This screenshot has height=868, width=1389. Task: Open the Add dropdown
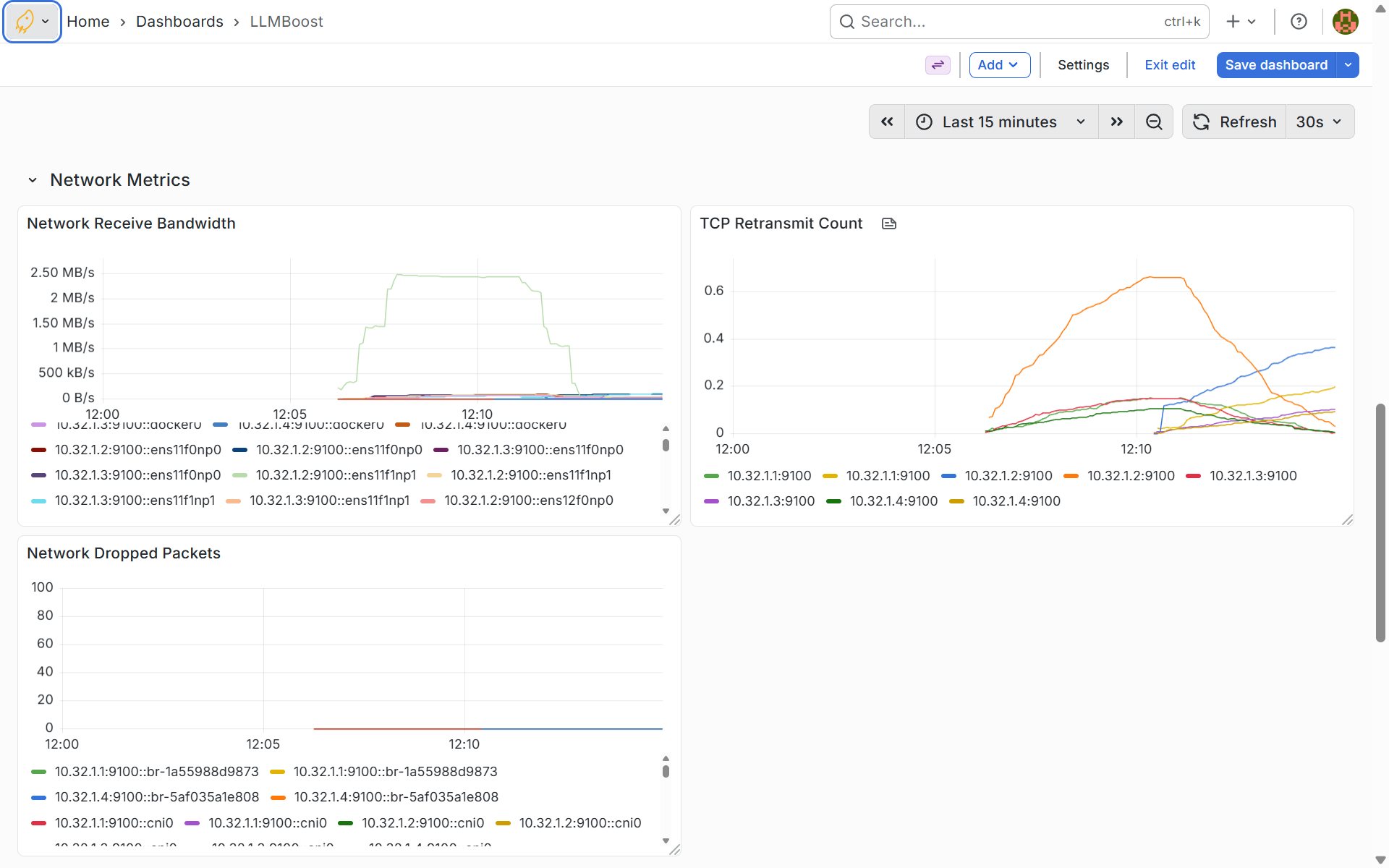[999, 65]
